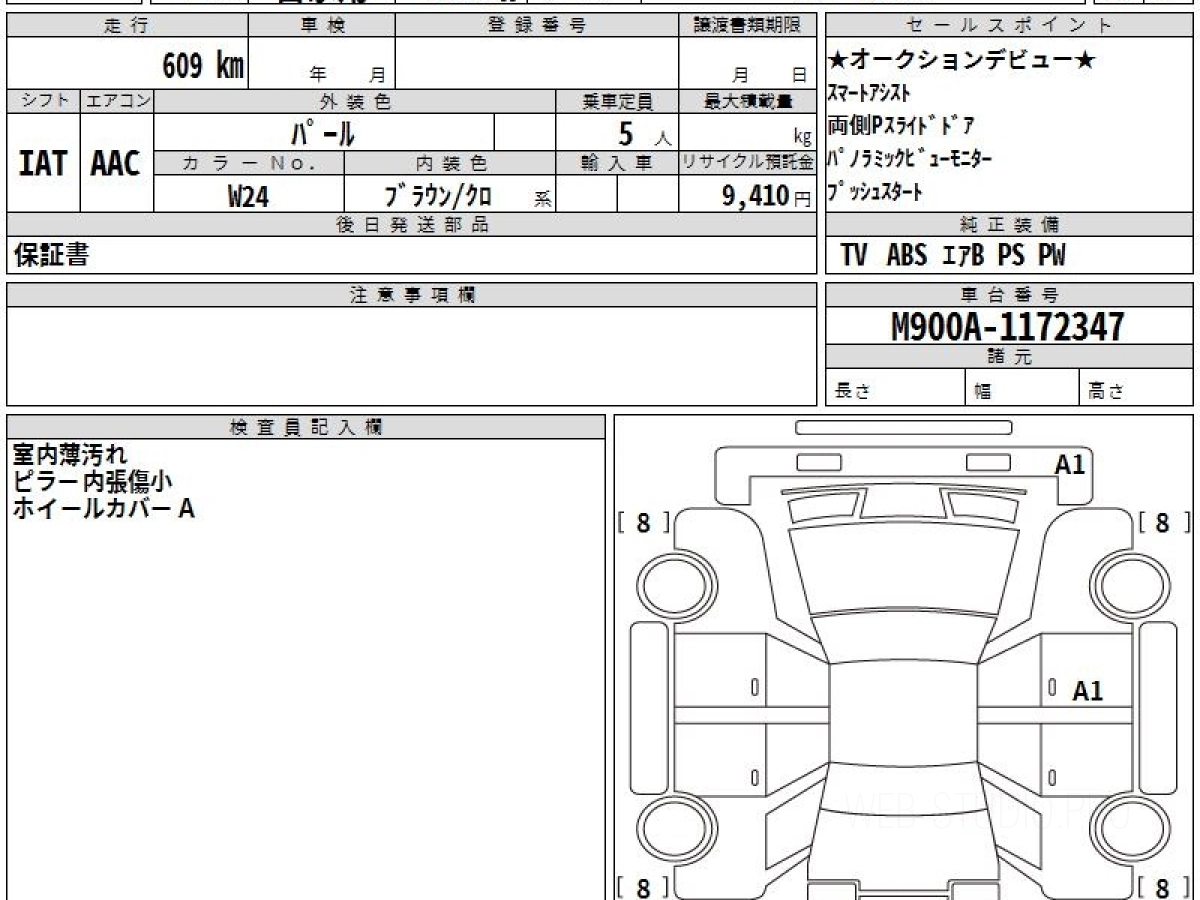
Task: Click the 走行 header cell
Action: point(127,26)
